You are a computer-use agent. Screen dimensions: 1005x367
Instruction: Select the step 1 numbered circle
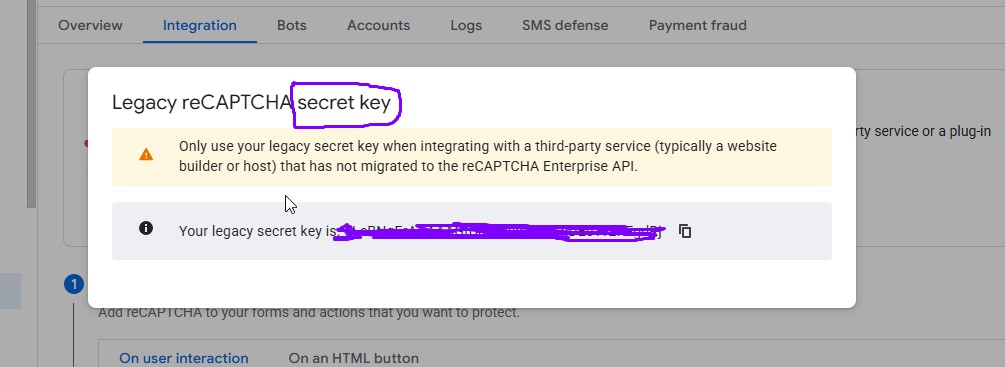[74, 284]
